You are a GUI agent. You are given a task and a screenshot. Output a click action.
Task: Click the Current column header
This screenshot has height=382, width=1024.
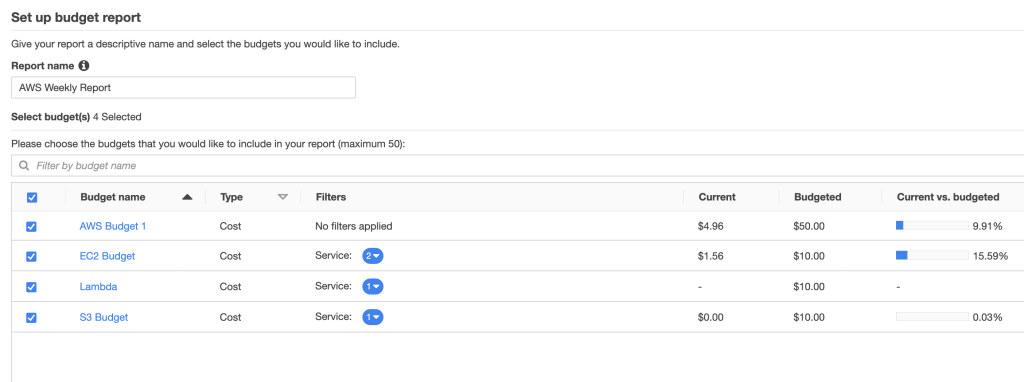pos(717,197)
